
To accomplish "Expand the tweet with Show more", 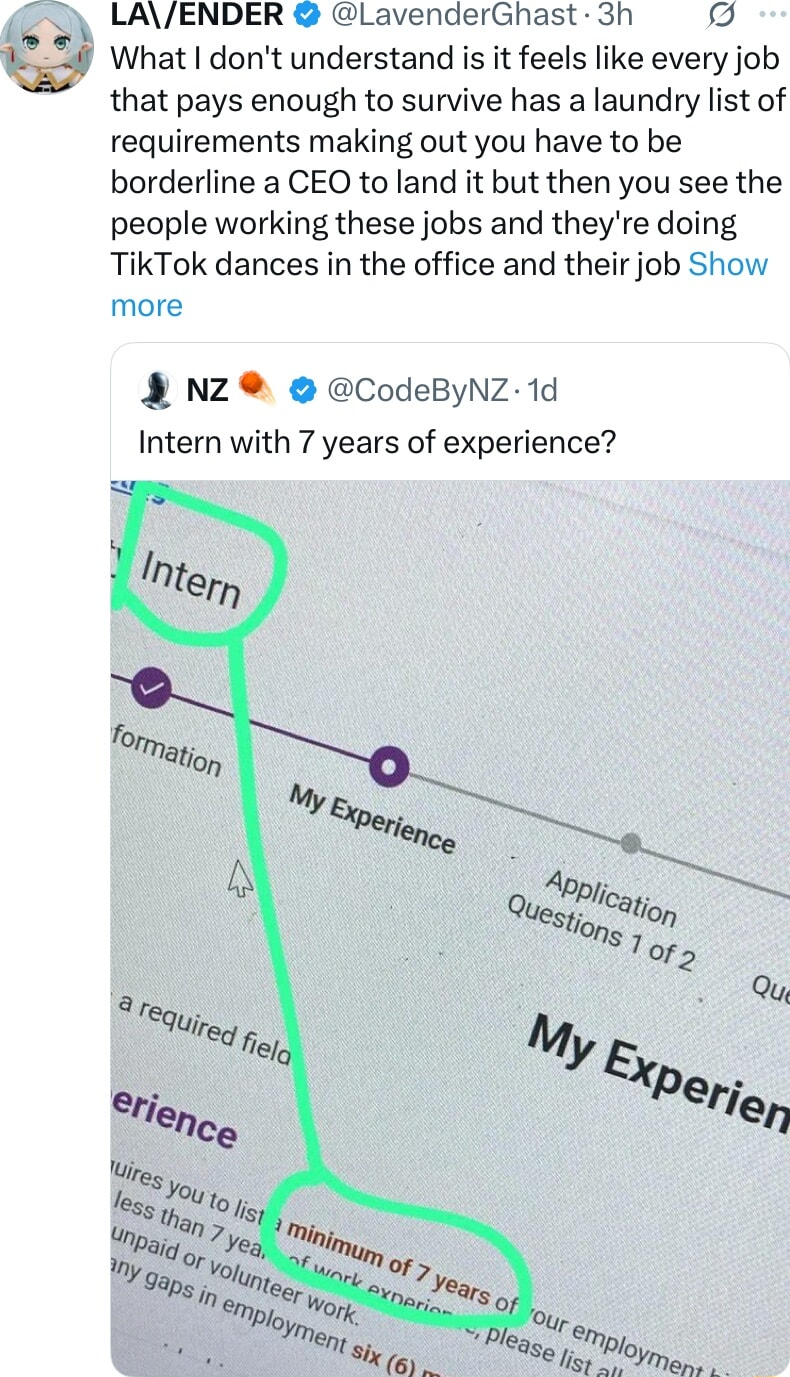I will pyautogui.click(x=728, y=264).
